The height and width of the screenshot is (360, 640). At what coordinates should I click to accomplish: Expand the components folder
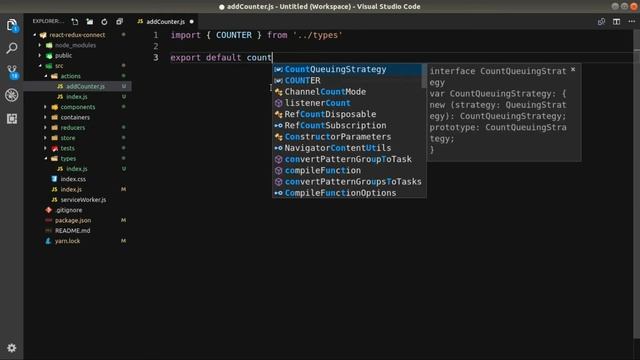(x=46, y=107)
